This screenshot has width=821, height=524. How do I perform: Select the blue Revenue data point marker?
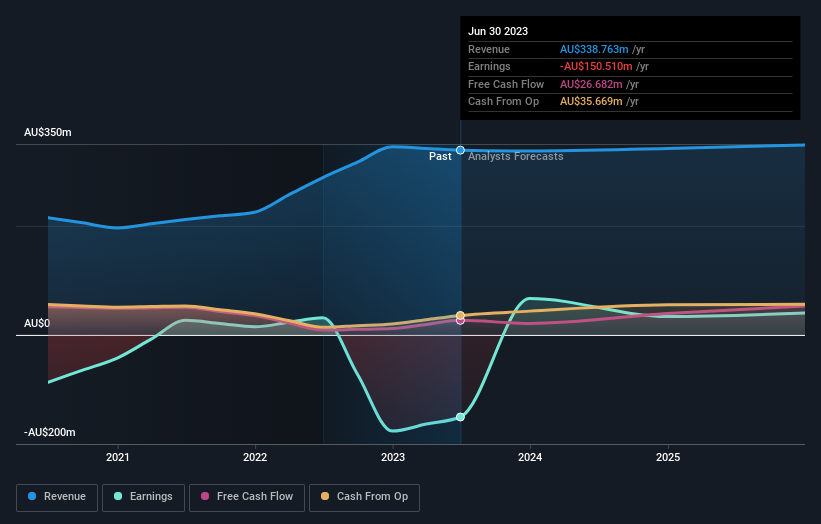[x=460, y=150]
